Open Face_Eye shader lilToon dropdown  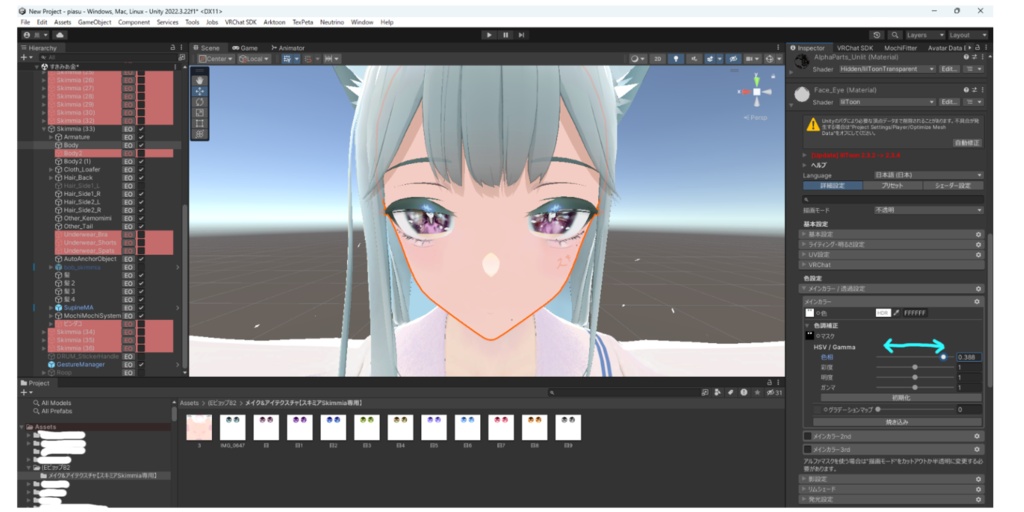point(888,103)
